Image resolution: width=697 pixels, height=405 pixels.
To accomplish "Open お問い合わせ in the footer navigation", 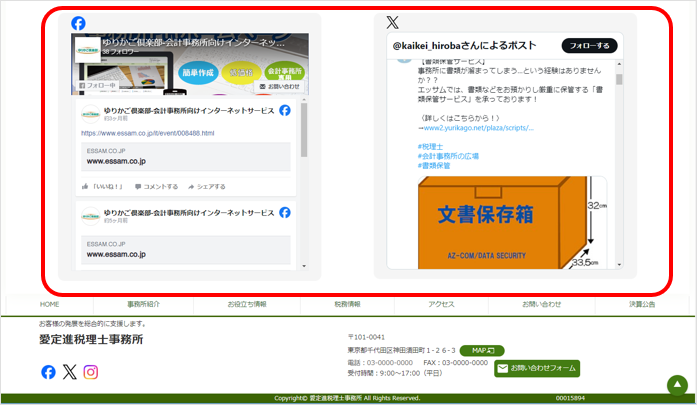I will [541, 304].
